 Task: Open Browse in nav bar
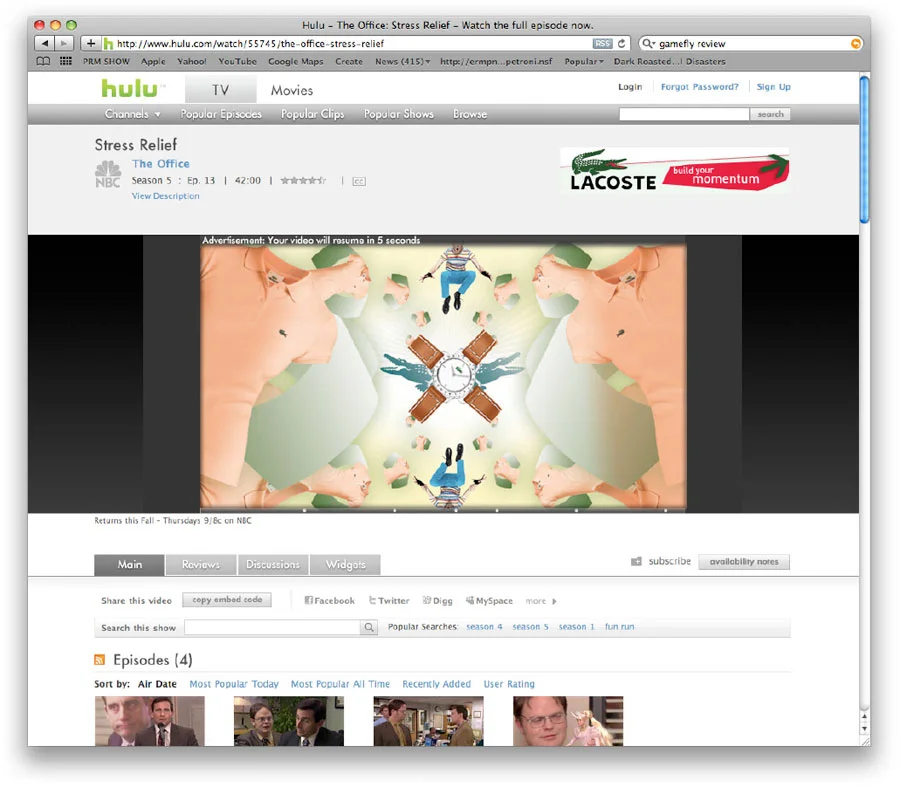point(470,114)
